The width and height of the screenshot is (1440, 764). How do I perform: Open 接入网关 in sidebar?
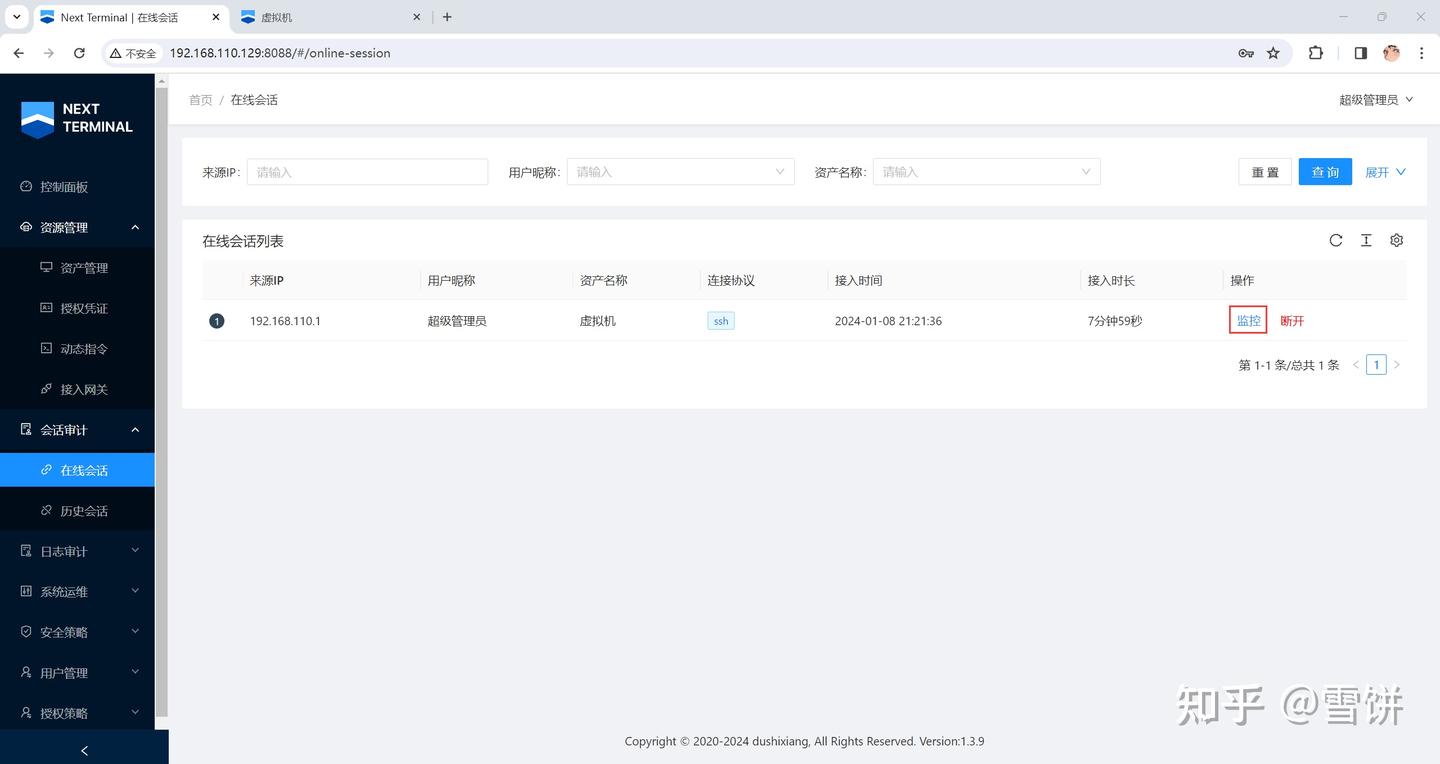click(x=77, y=389)
